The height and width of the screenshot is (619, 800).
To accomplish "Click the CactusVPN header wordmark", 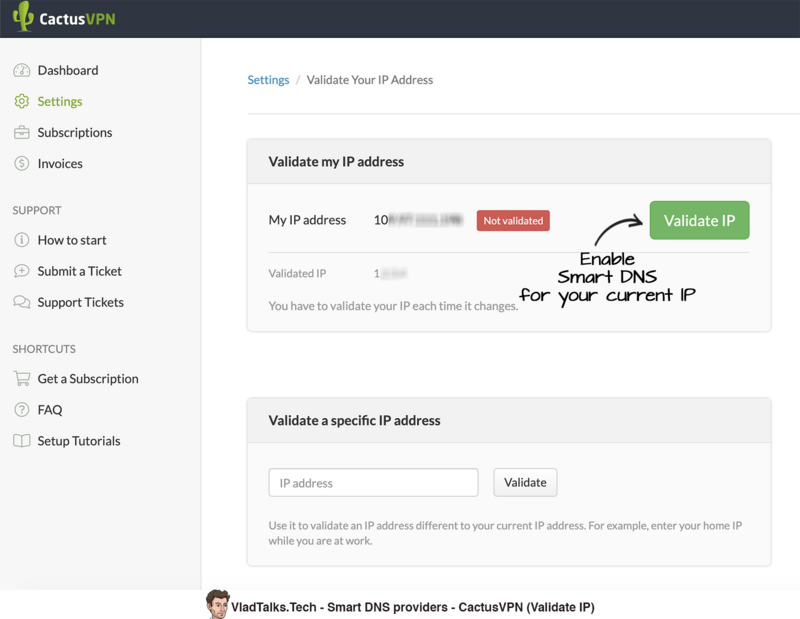I will pyautogui.click(x=77, y=19).
